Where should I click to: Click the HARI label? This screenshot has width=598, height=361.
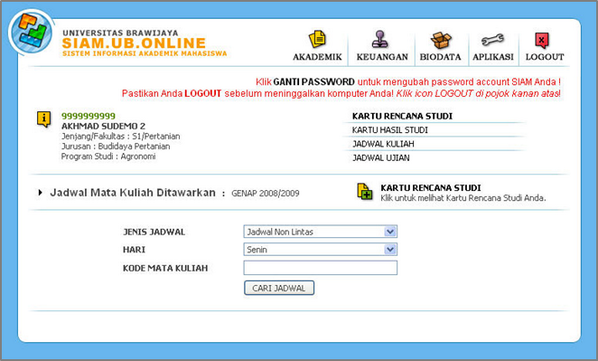click(134, 250)
